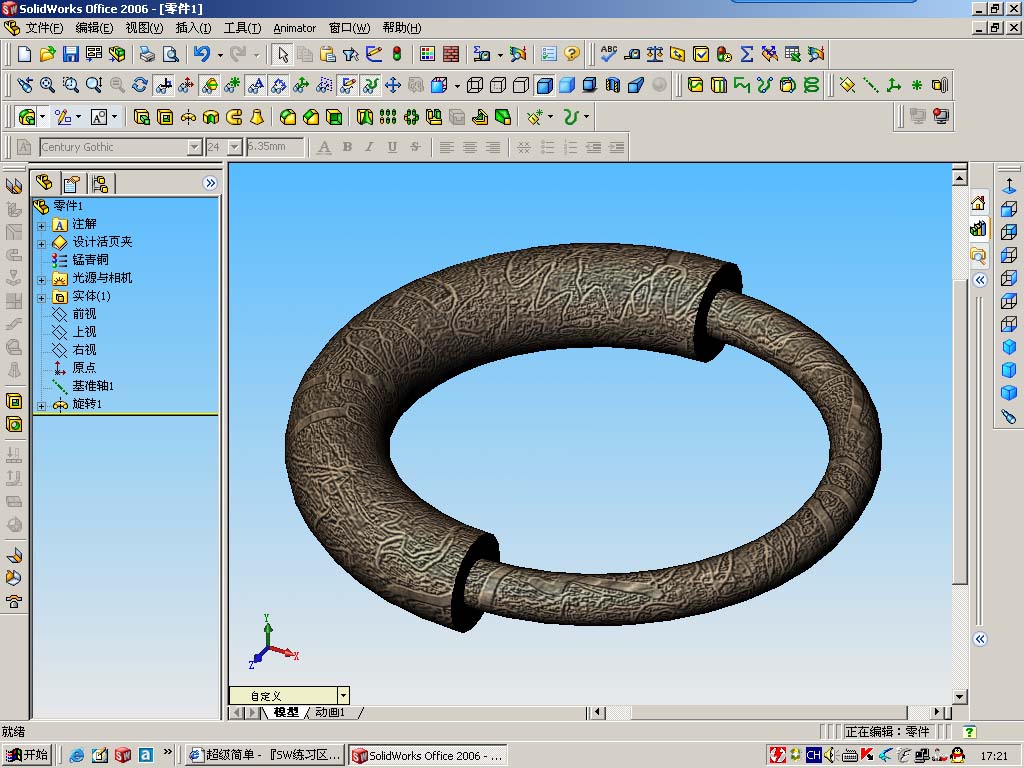Save the part with the floppy disk icon

pyautogui.click(x=71, y=54)
